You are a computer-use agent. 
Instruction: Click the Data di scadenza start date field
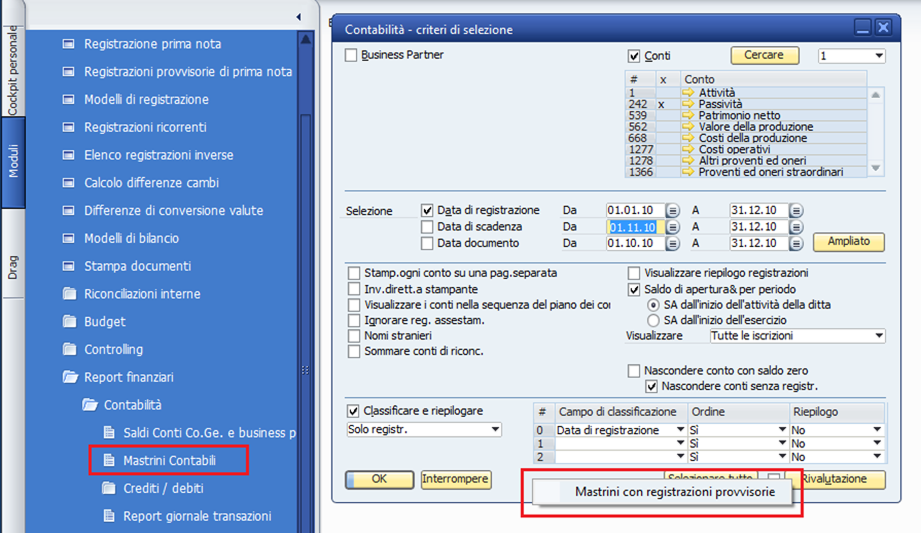tap(636, 227)
